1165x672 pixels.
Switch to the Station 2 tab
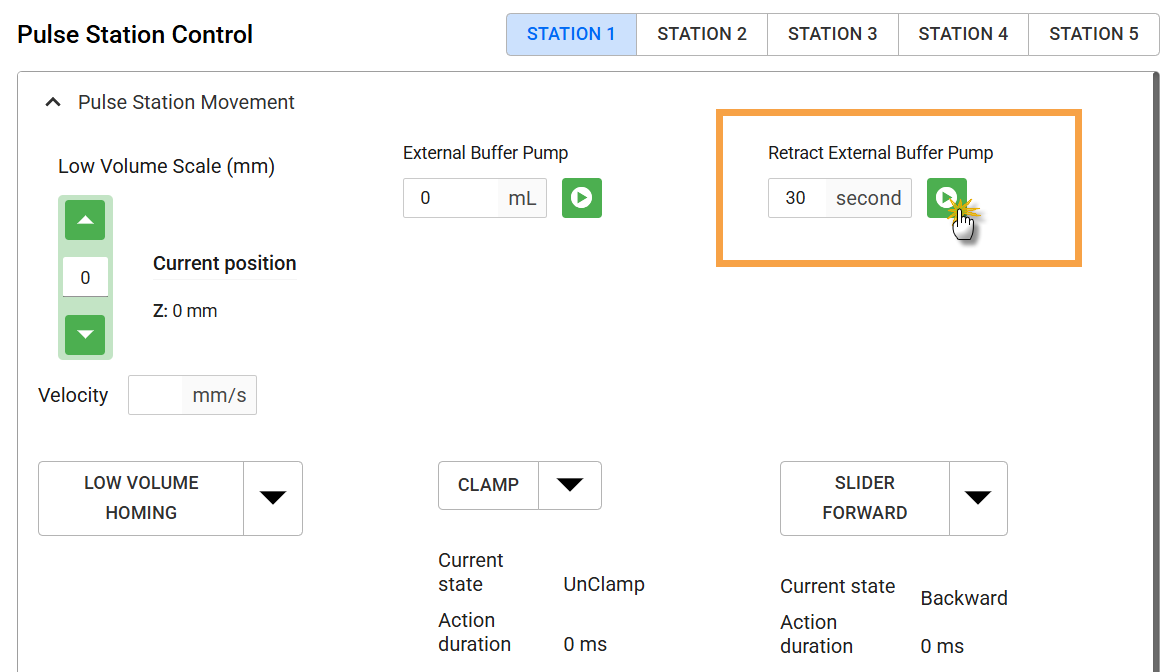pos(702,34)
